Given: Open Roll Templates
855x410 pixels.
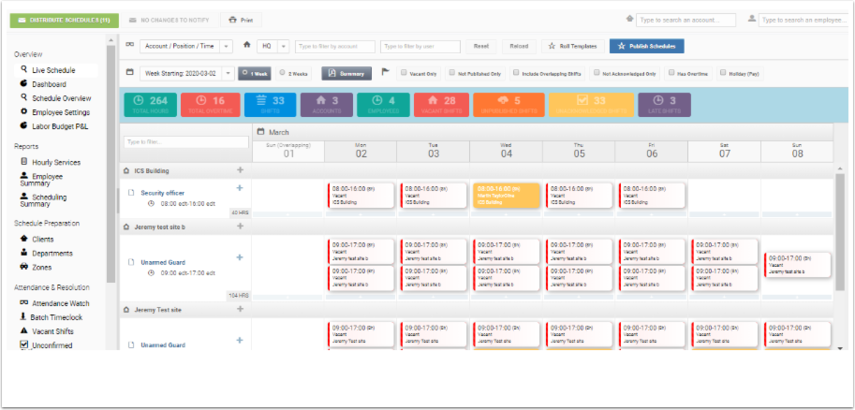Looking at the screenshot, I should [573, 46].
